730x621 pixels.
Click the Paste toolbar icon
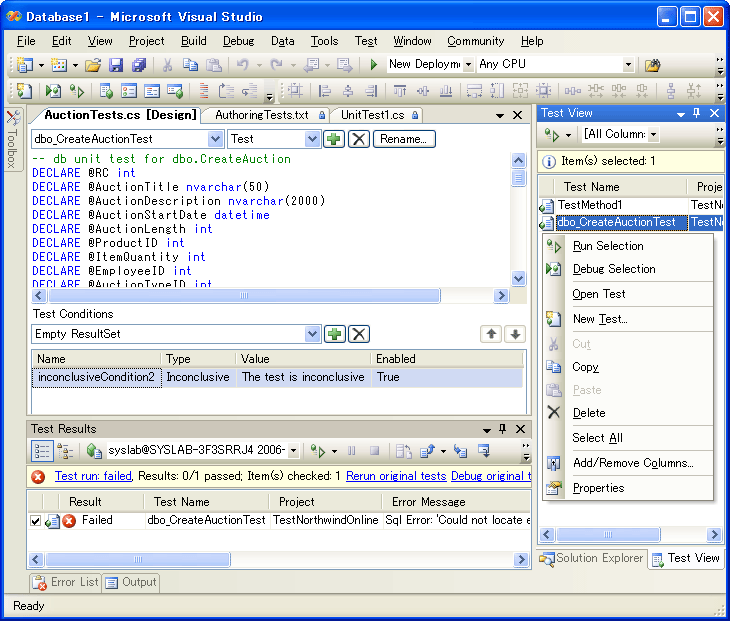click(213, 65)
